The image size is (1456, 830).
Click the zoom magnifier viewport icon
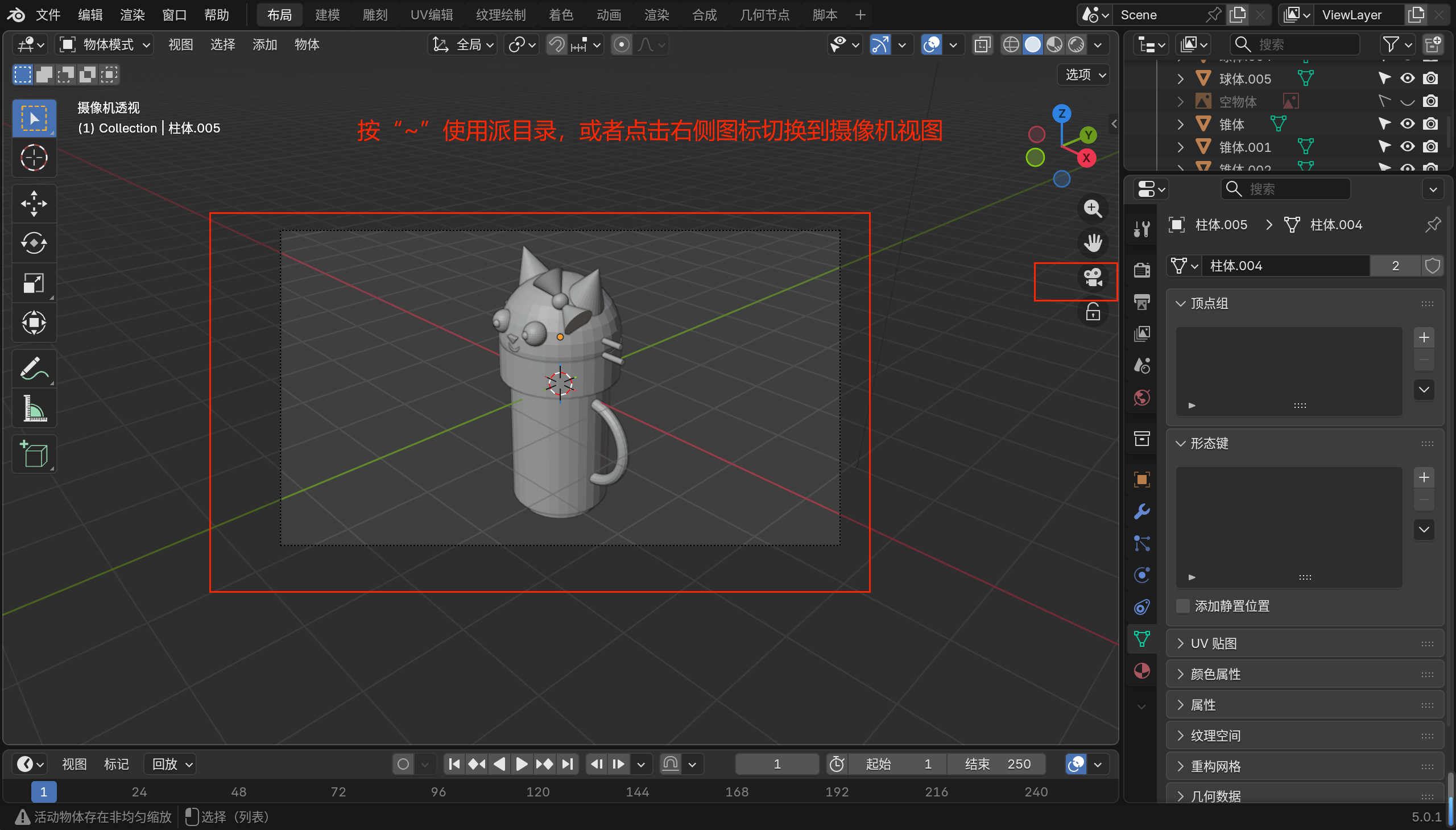tap(1093, 209)
